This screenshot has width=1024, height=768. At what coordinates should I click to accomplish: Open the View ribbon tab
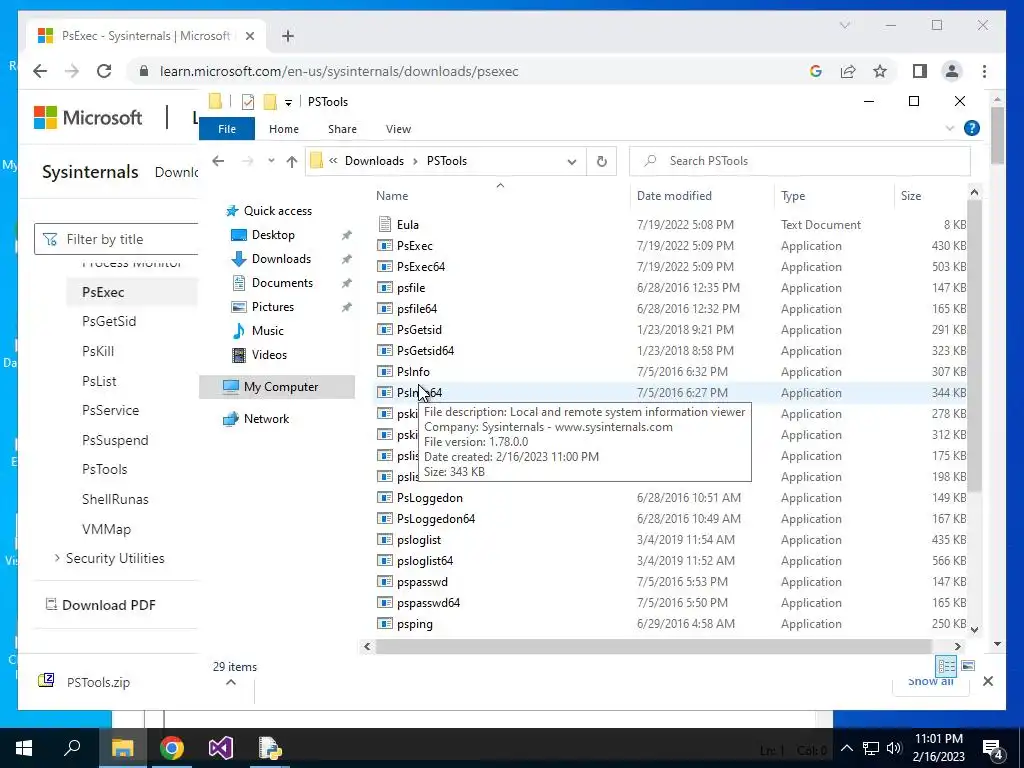click(398, 129)
